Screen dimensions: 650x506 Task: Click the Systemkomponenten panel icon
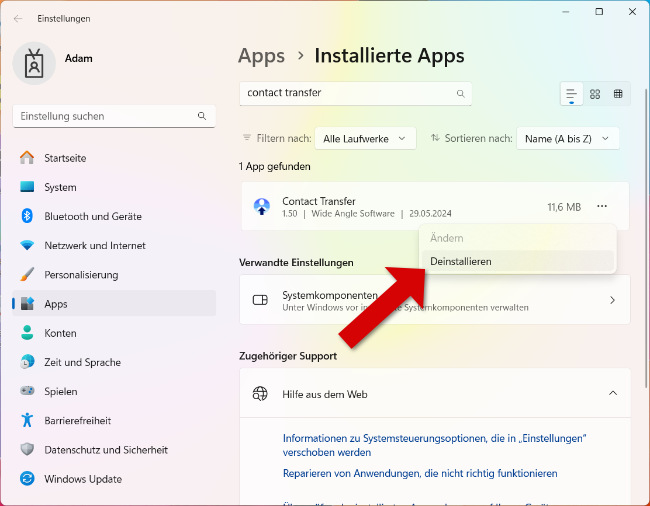[x=260, y=300]
